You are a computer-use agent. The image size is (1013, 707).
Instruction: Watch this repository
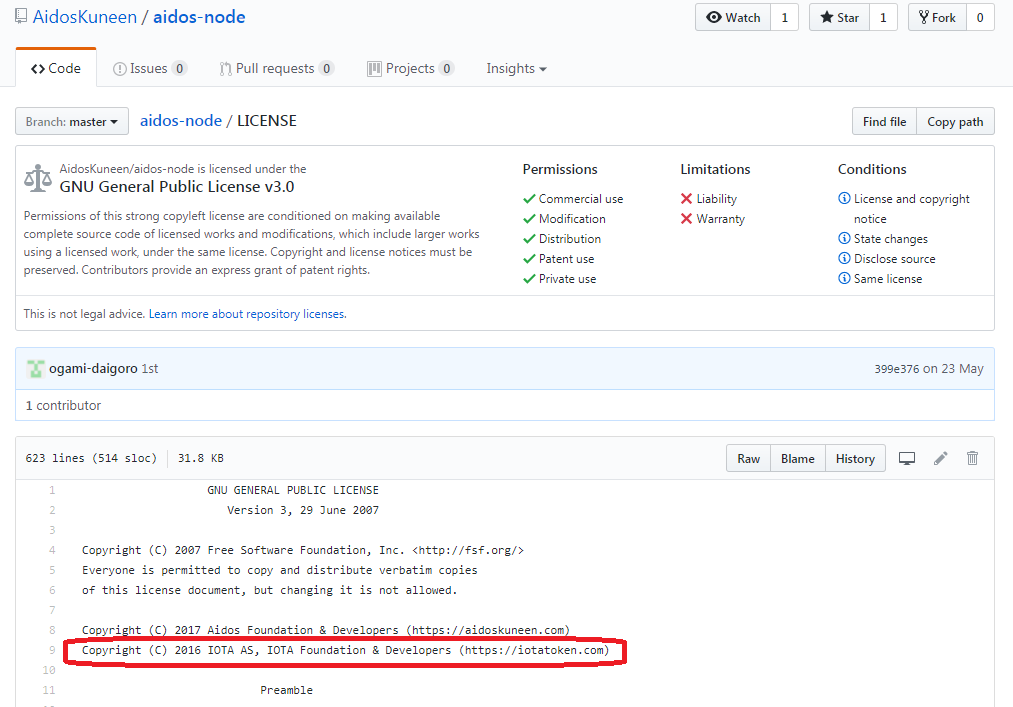(x=733, y=17)
